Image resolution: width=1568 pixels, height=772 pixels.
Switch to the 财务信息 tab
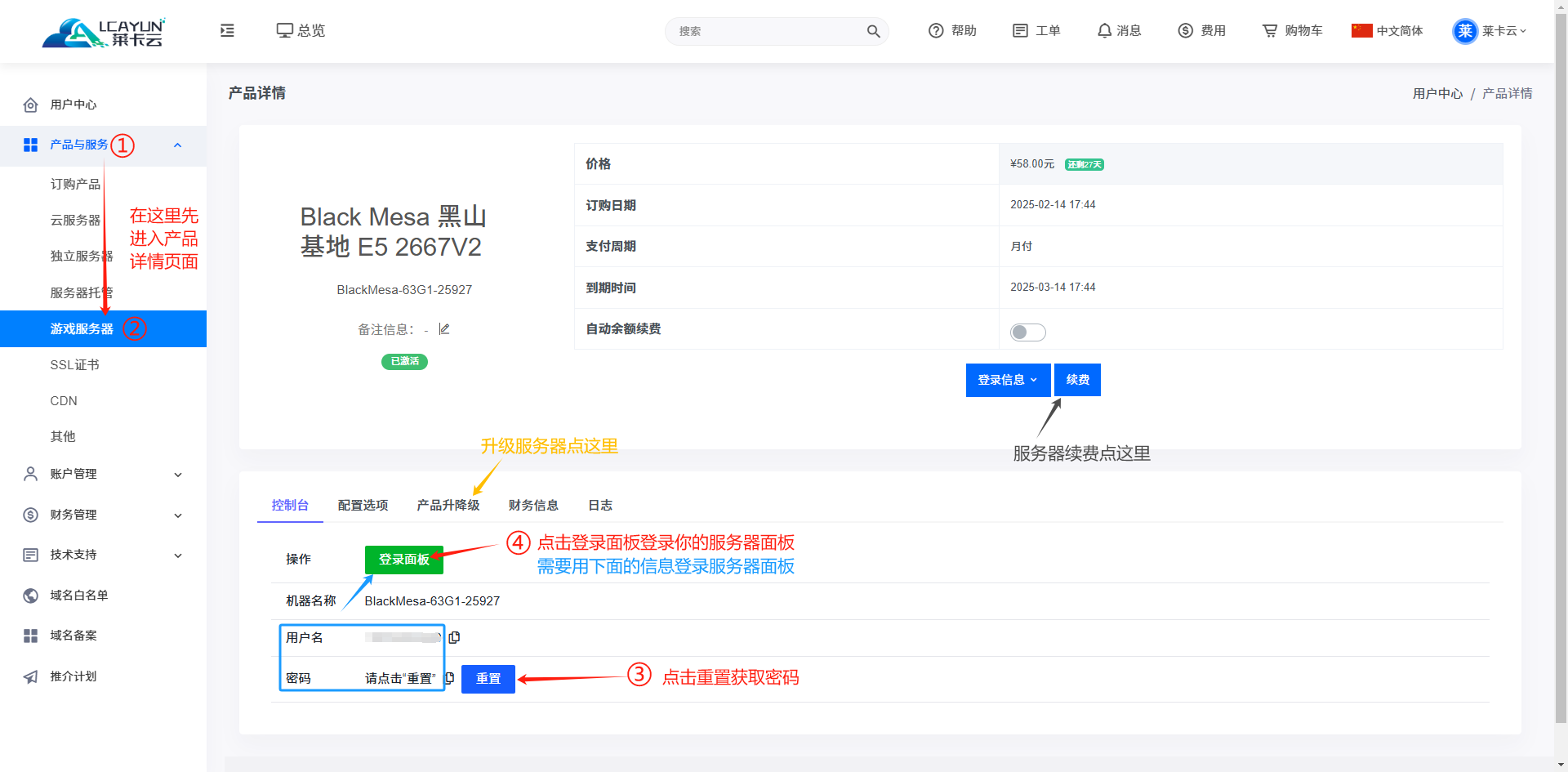[x=533, y=505]
